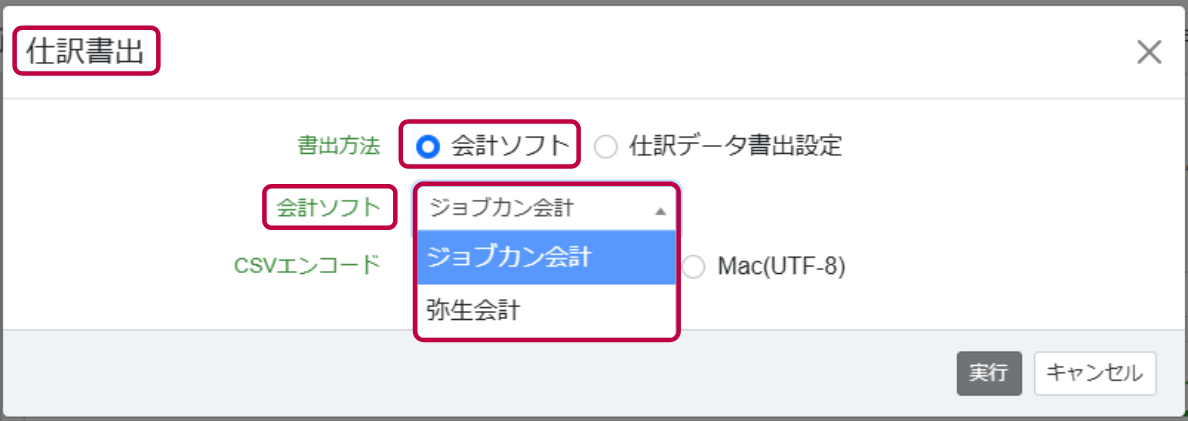The width and height of the screenshot is (1188, 421).
Task: Select the 会計ソフト radio button circle
Action: point(428,145)
